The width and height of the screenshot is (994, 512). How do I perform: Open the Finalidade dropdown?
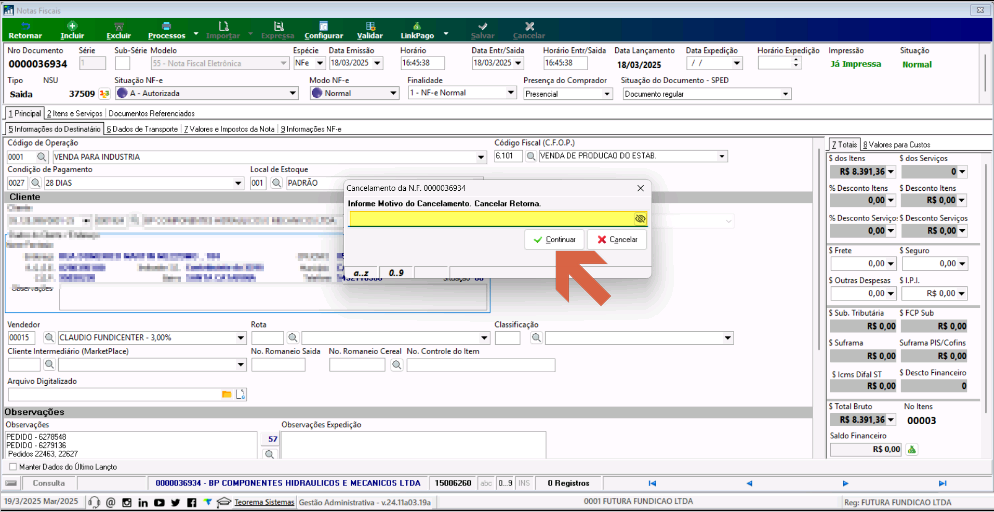(x=511, y=93)
